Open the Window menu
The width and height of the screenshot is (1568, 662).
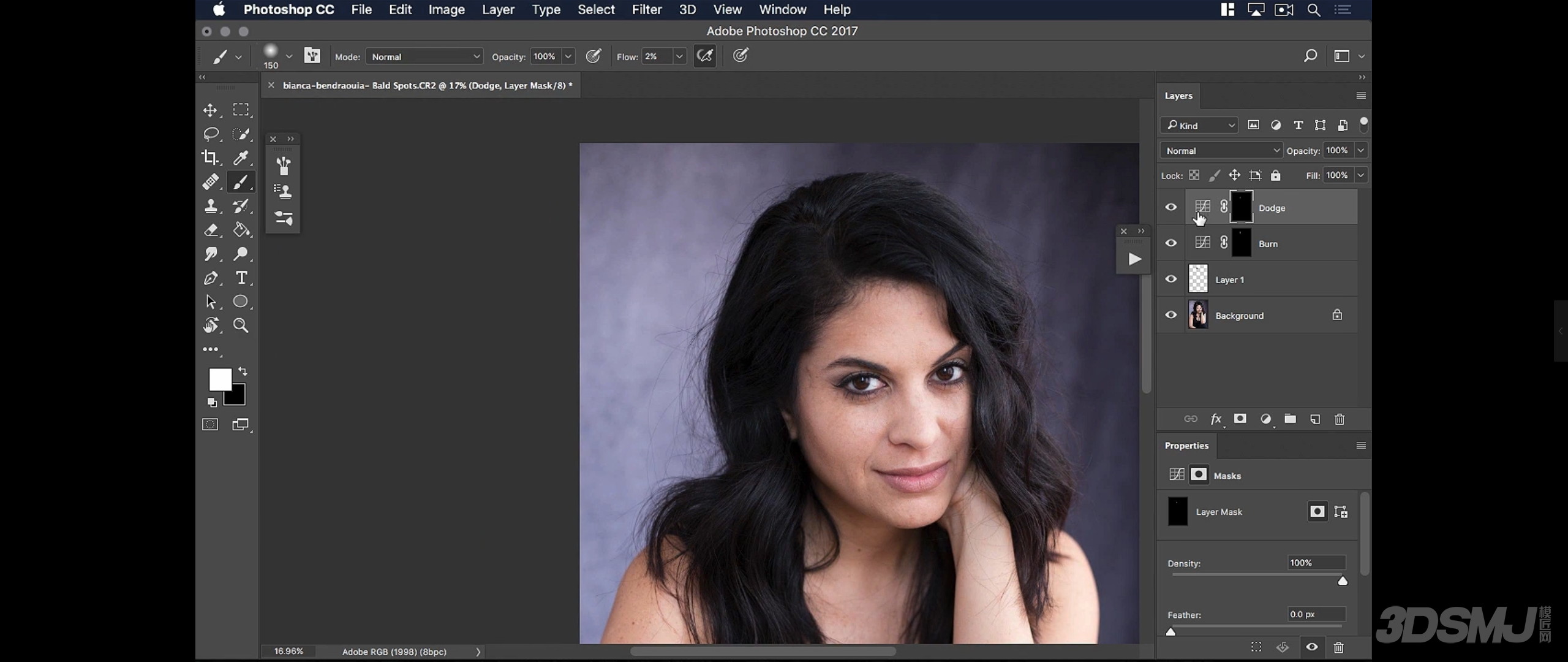pos(783,10)
